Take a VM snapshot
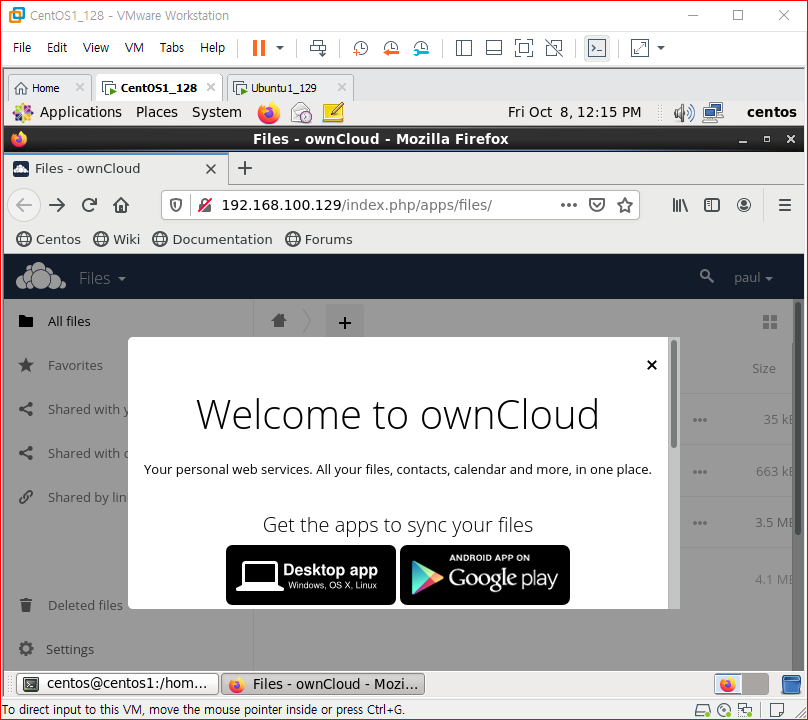 [x=360, y=48]
